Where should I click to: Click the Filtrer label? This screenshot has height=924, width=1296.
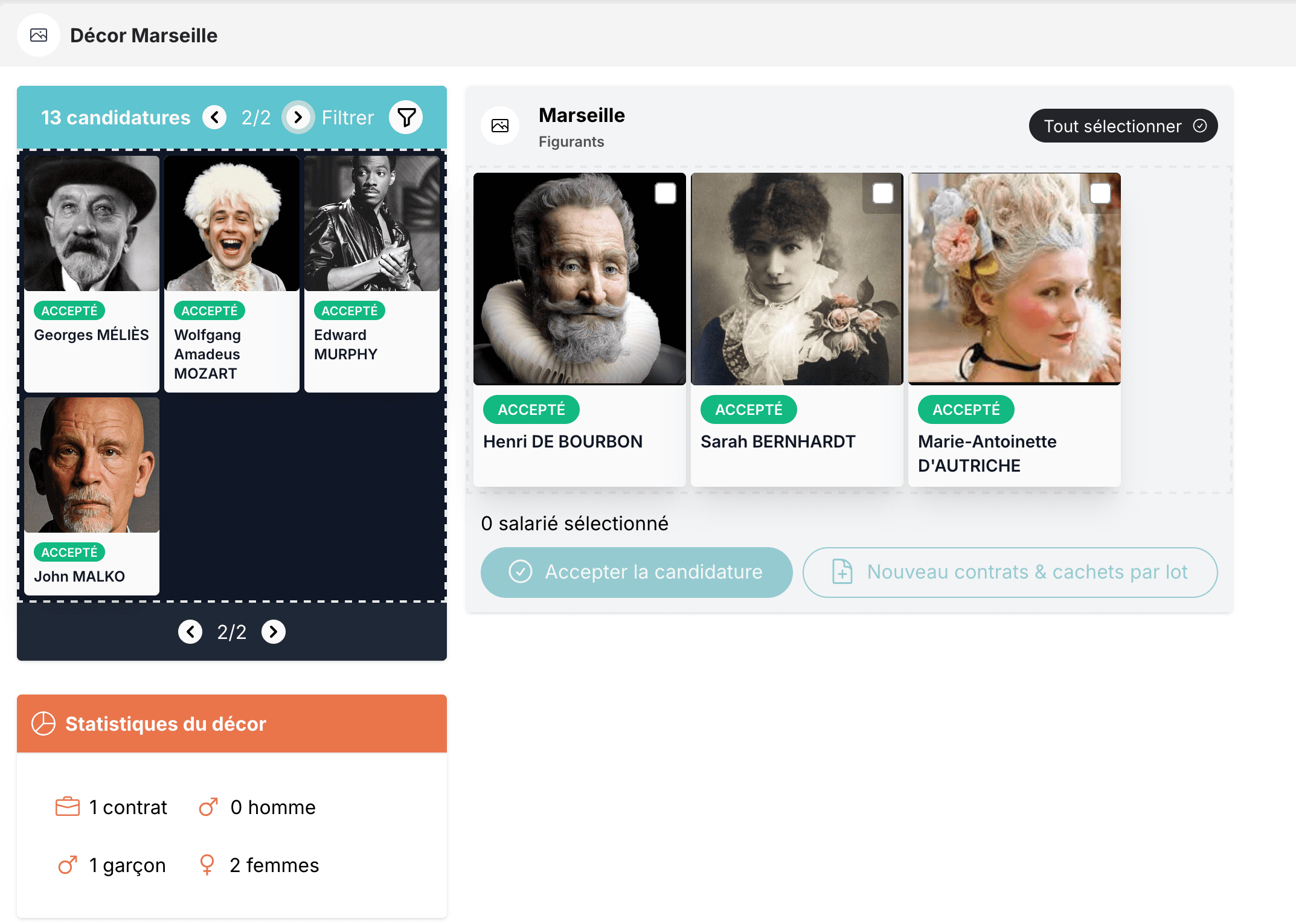[x=348, y=117]
